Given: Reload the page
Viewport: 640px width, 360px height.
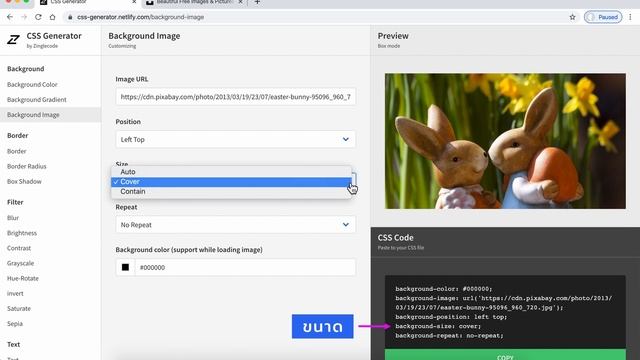Looking at the screenshot, I should point(38,17).
